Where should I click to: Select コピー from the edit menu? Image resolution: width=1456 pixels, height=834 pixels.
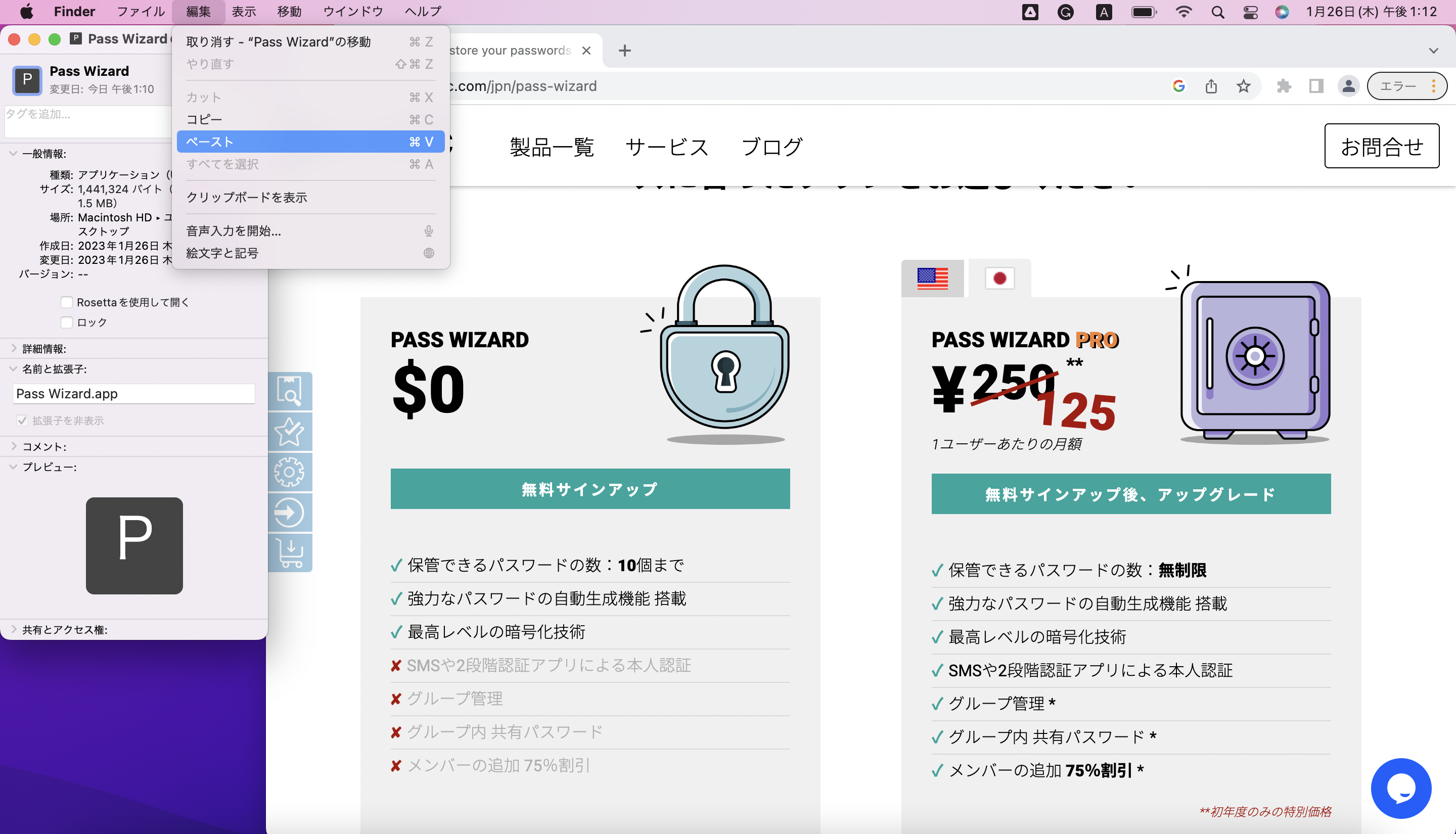(x=310, y=119)
